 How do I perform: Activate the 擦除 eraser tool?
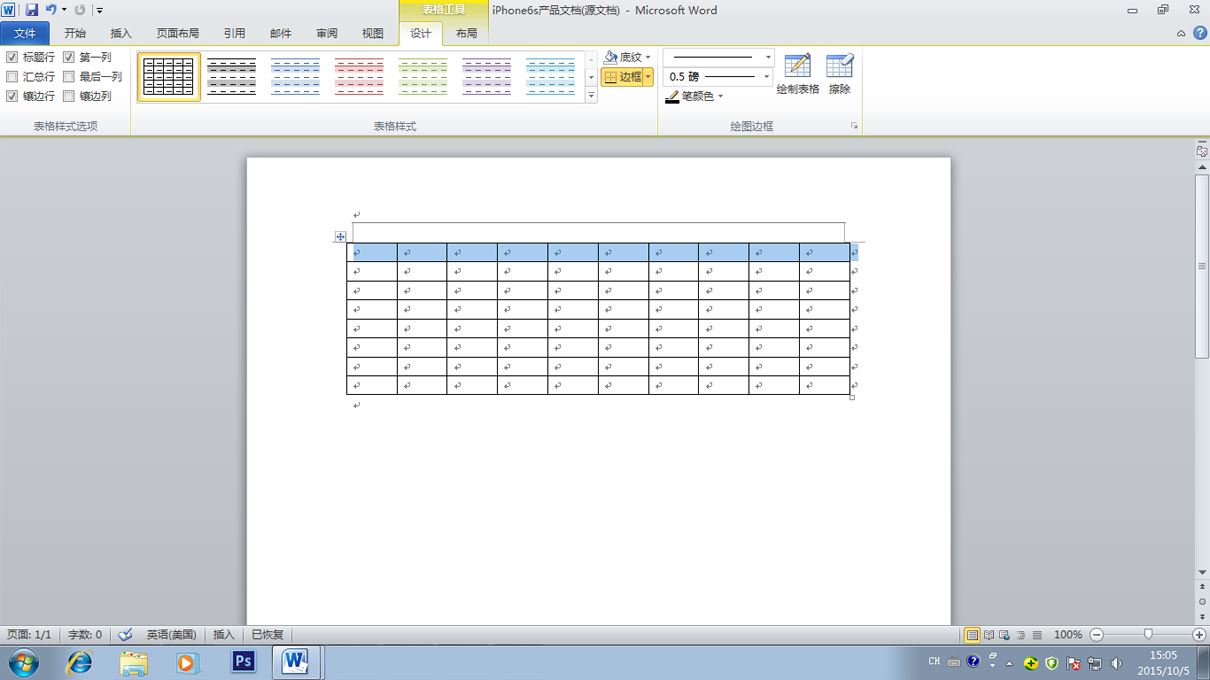[840, 74]
